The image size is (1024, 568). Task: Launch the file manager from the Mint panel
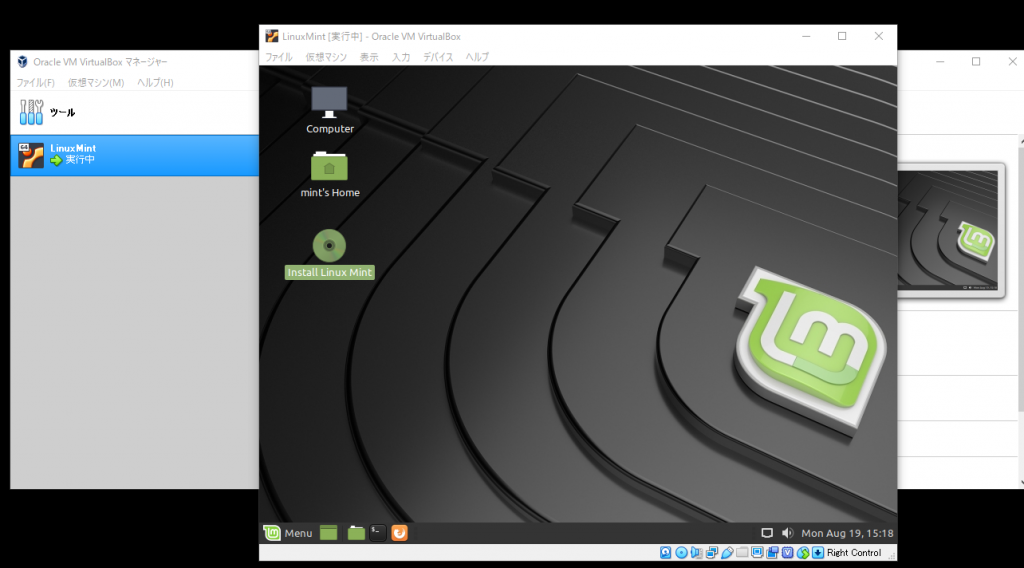click(x=356, y=533)
